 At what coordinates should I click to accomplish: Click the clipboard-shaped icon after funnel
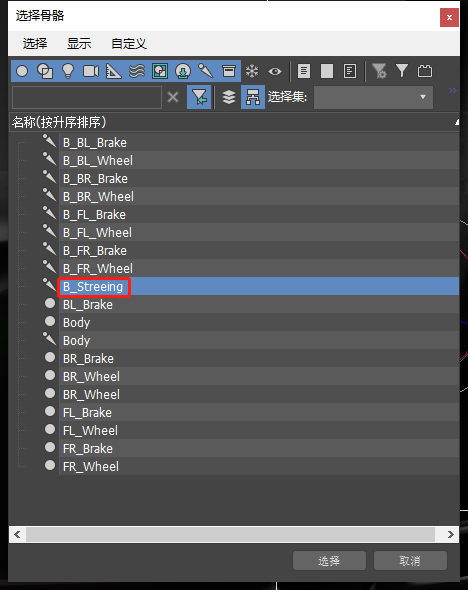point(425,71)
